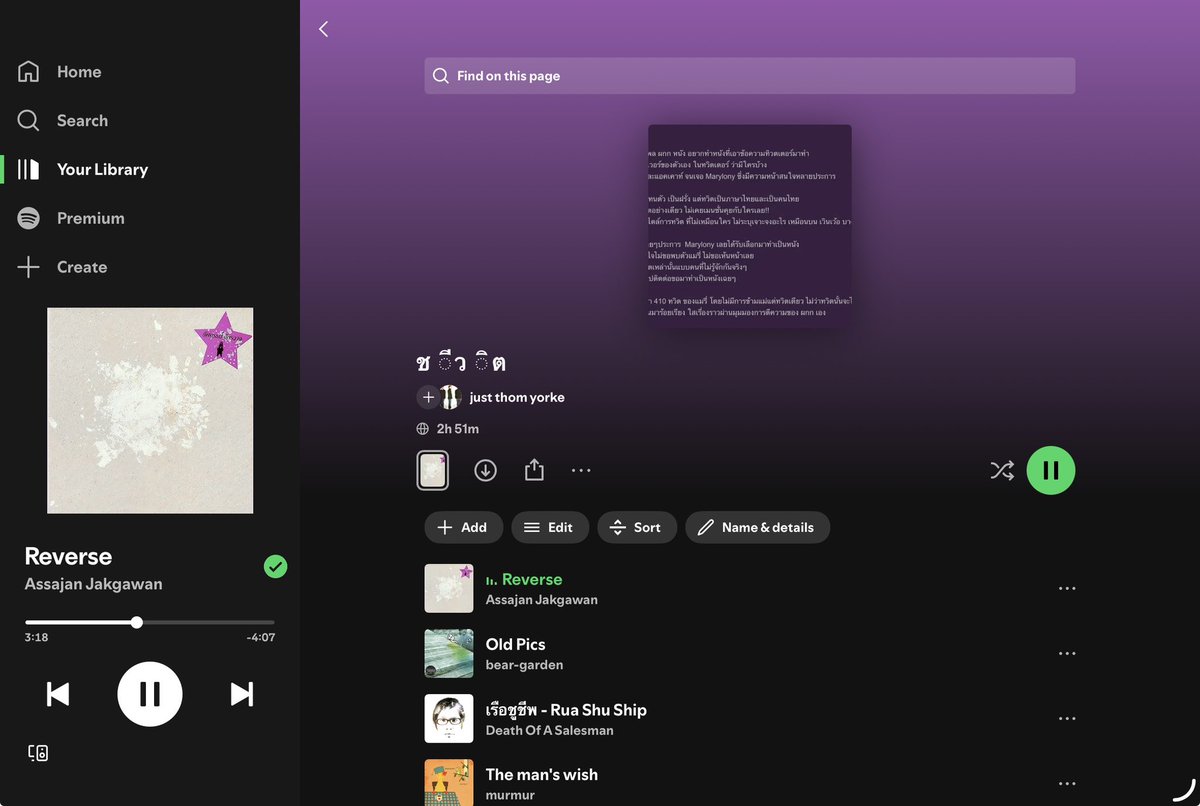Click the Old Pics album thumbnail
The height and width of the screenshot is (806, 1200).
[449, 653]
